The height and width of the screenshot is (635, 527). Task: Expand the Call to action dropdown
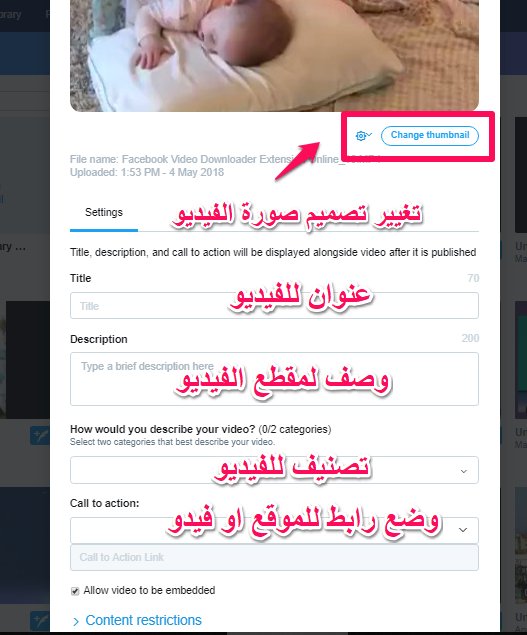pyautogui.click(x=274, y=530)
